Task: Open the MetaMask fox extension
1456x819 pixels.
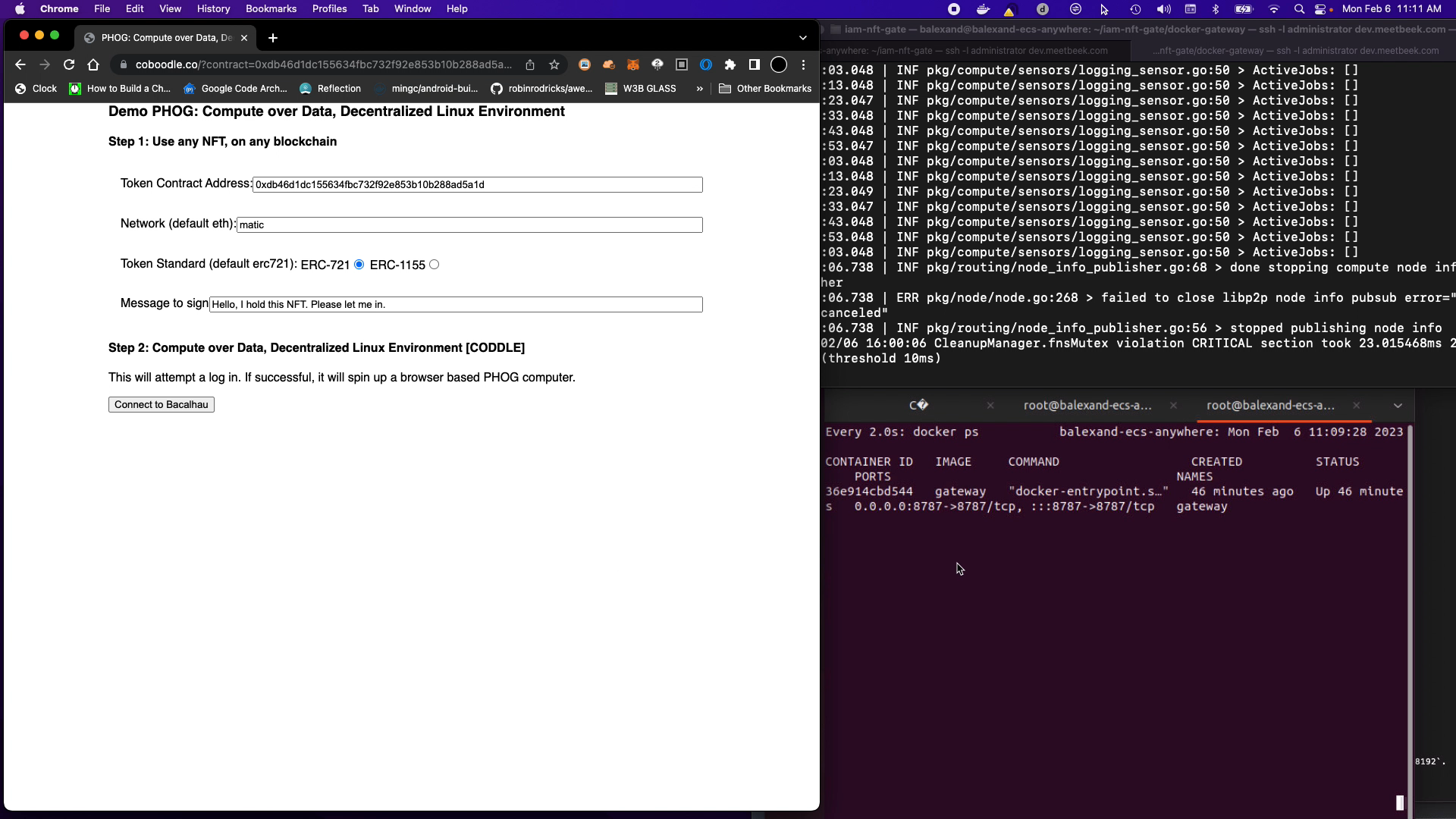Action: pyautogui.click(x=633, y=65)
